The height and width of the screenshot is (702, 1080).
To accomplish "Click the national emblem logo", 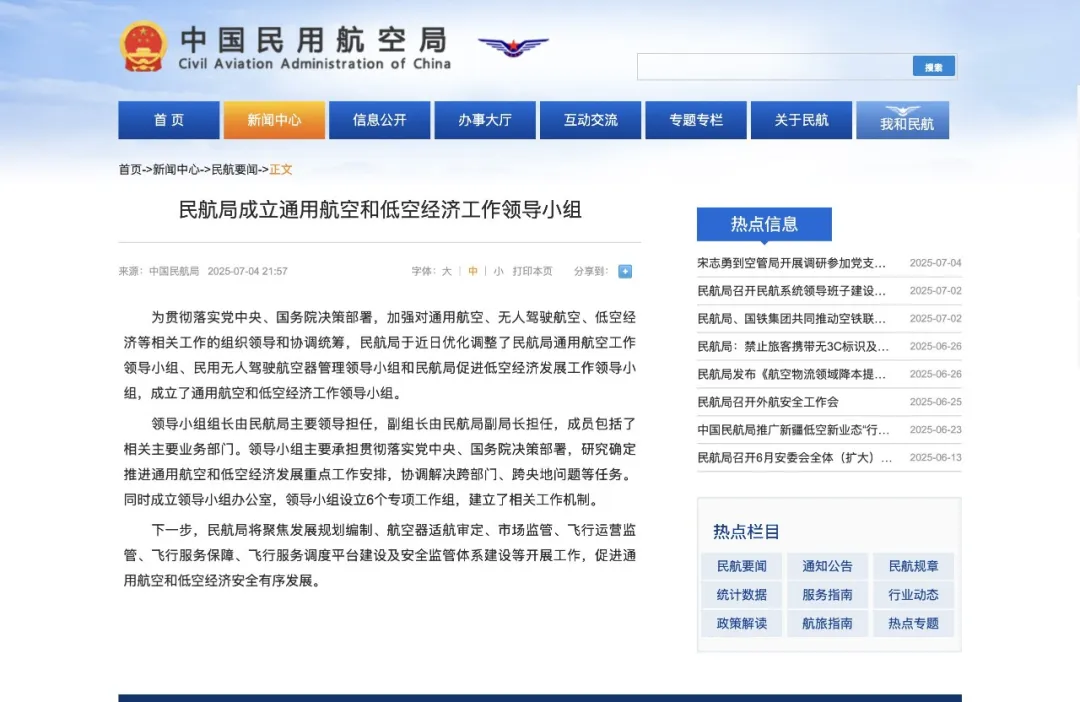I will 143,47.
